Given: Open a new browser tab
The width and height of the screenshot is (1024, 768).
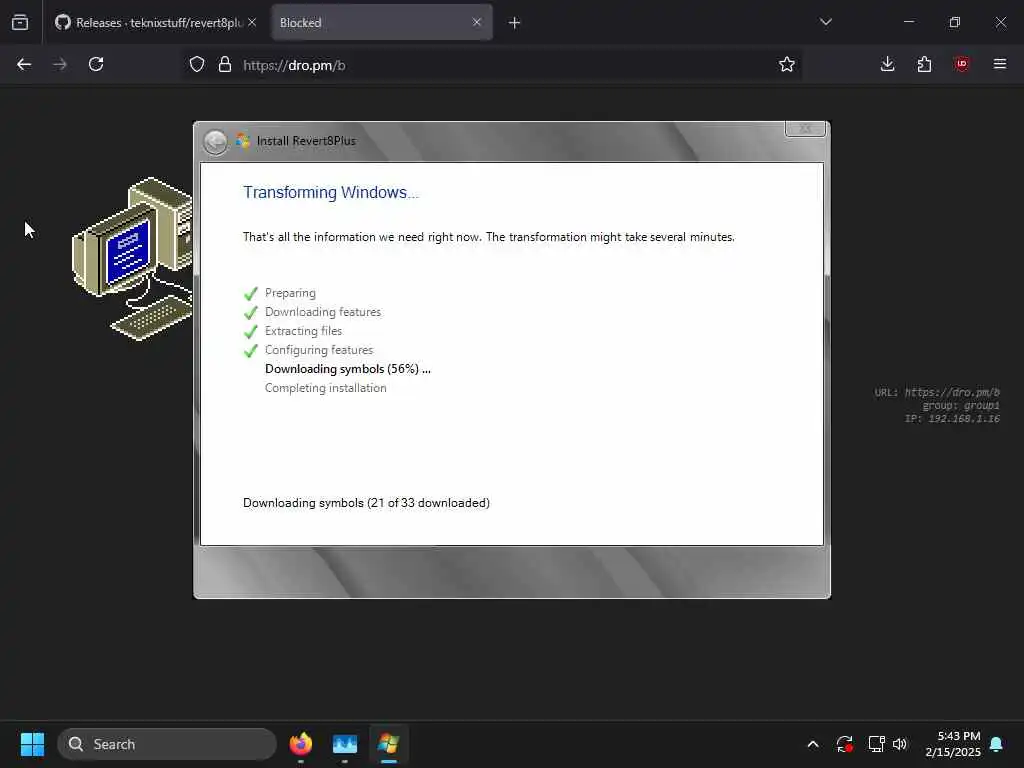Looking at the screenshot, I should [x=515, y=23].
